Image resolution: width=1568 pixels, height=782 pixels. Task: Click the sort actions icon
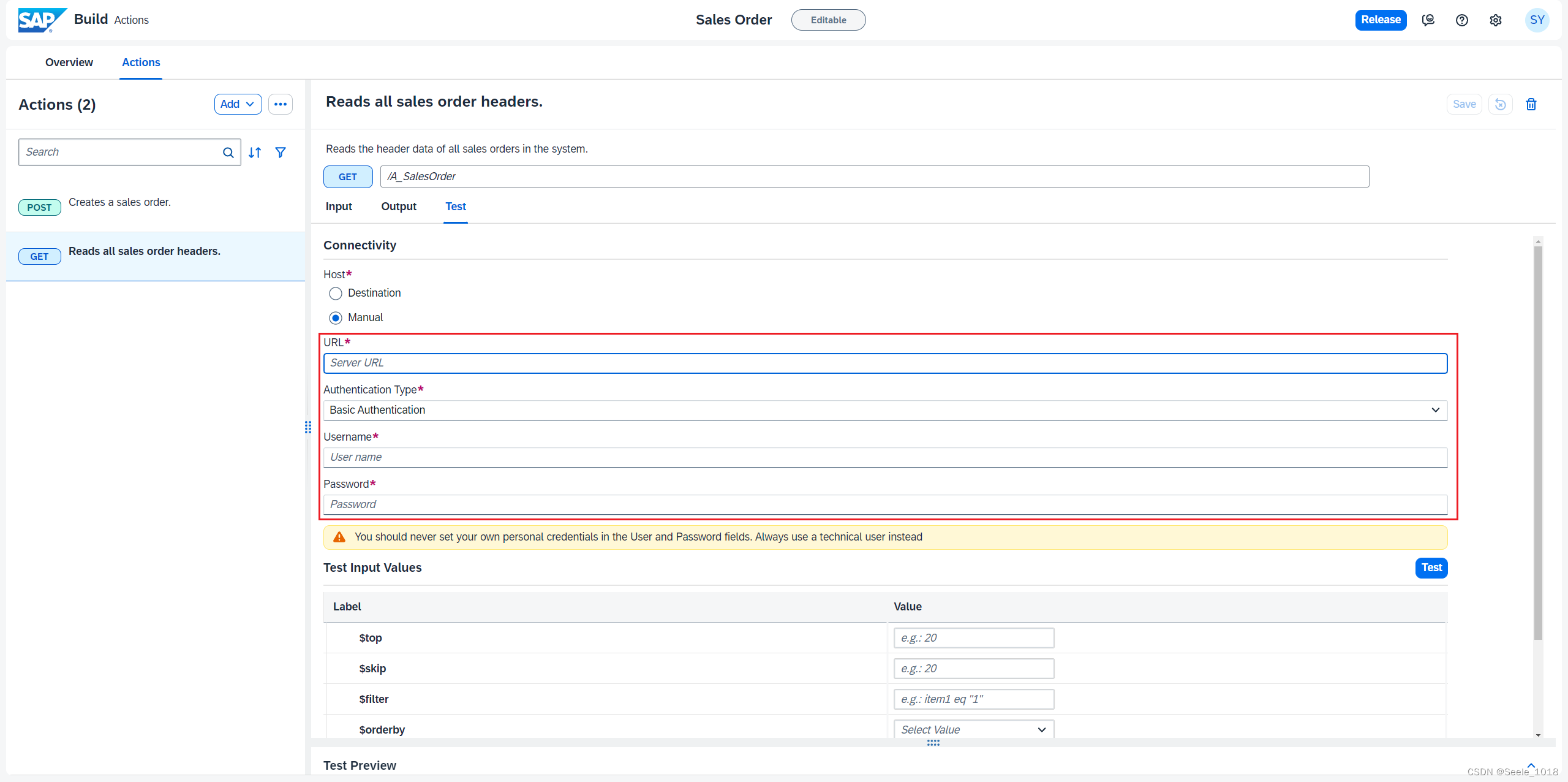tap(255, 153)
